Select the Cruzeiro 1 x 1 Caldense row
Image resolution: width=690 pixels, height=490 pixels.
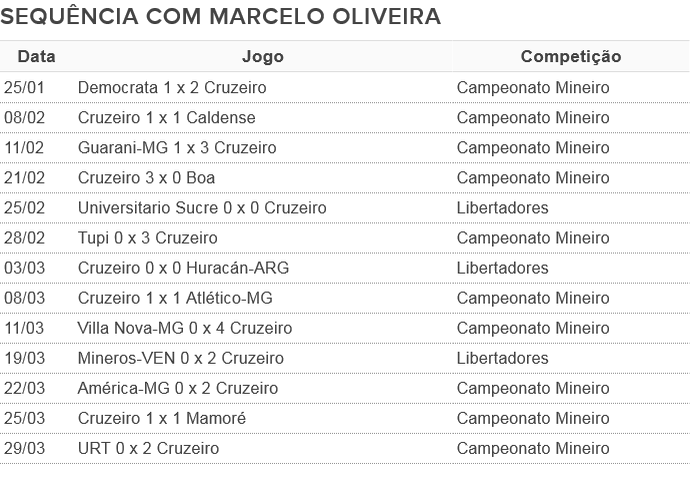coord(345,117)
